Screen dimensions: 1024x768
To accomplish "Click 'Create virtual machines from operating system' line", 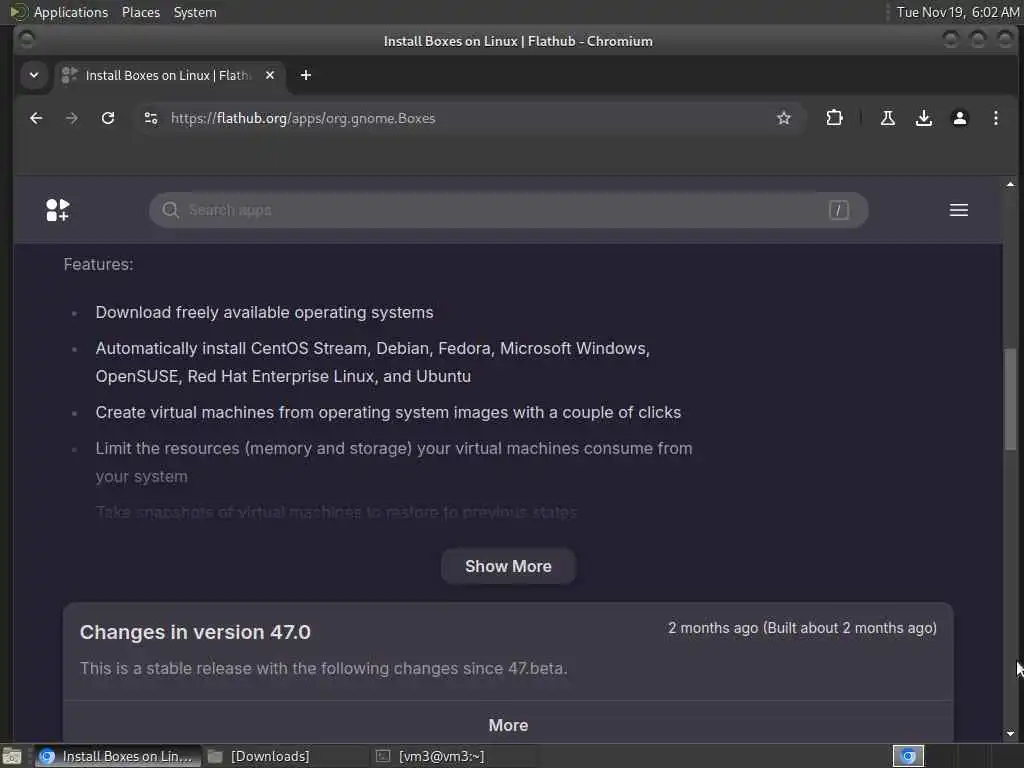I will coord(388,412).
